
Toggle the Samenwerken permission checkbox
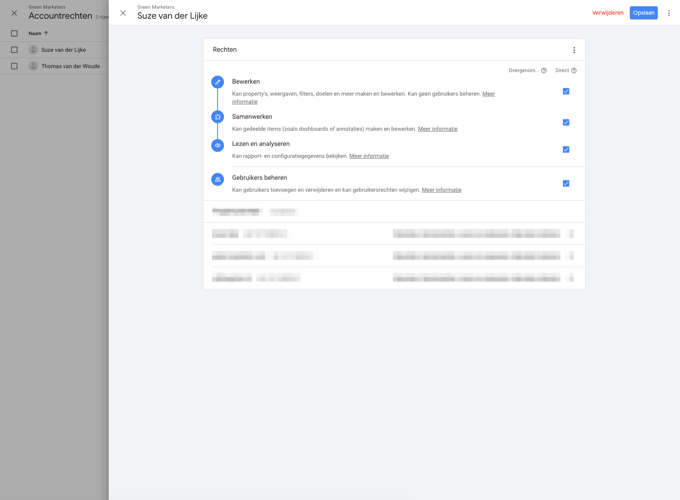566,122
